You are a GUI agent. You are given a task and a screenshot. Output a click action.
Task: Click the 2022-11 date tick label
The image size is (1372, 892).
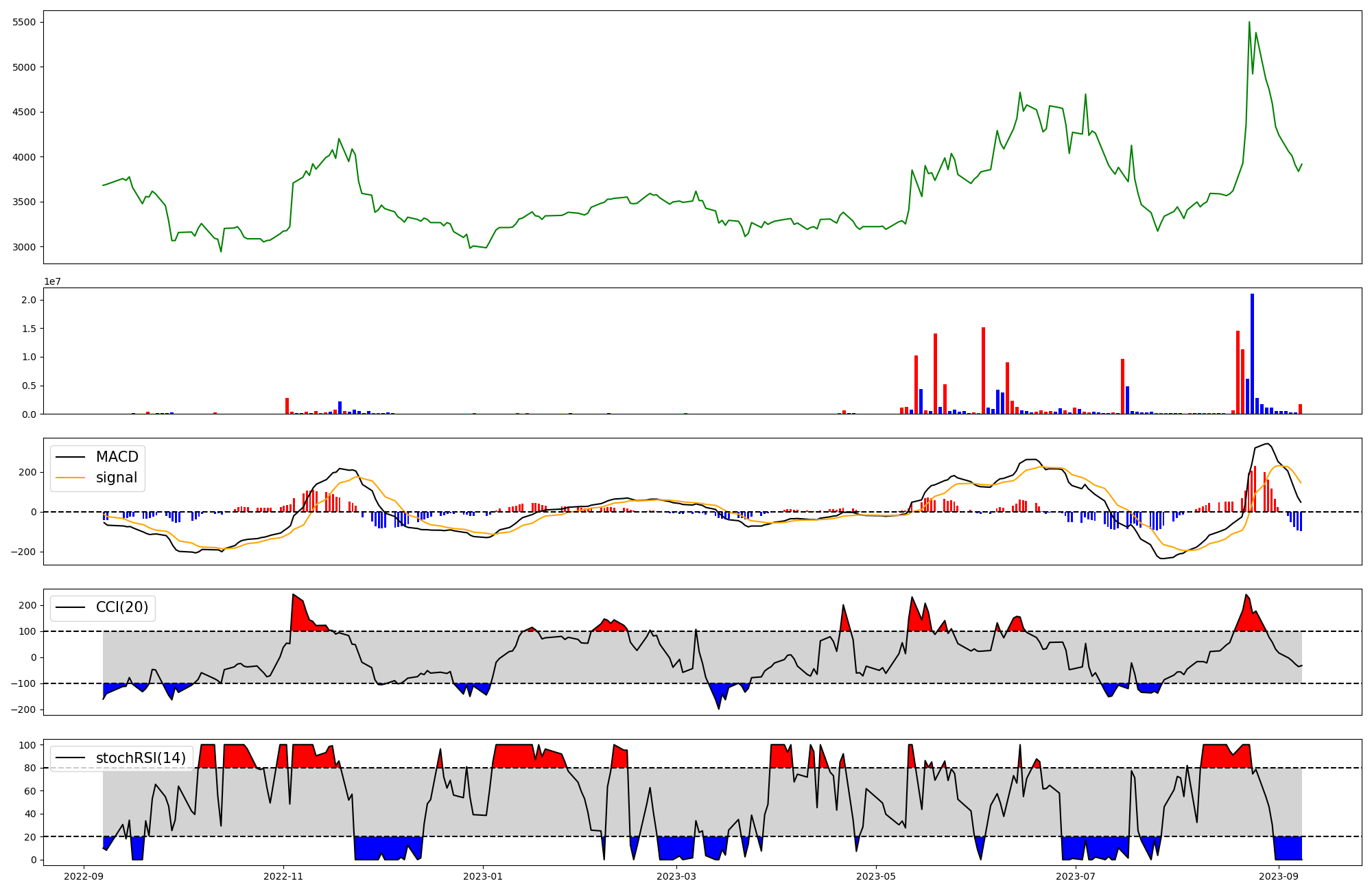[x=283, y=876]
